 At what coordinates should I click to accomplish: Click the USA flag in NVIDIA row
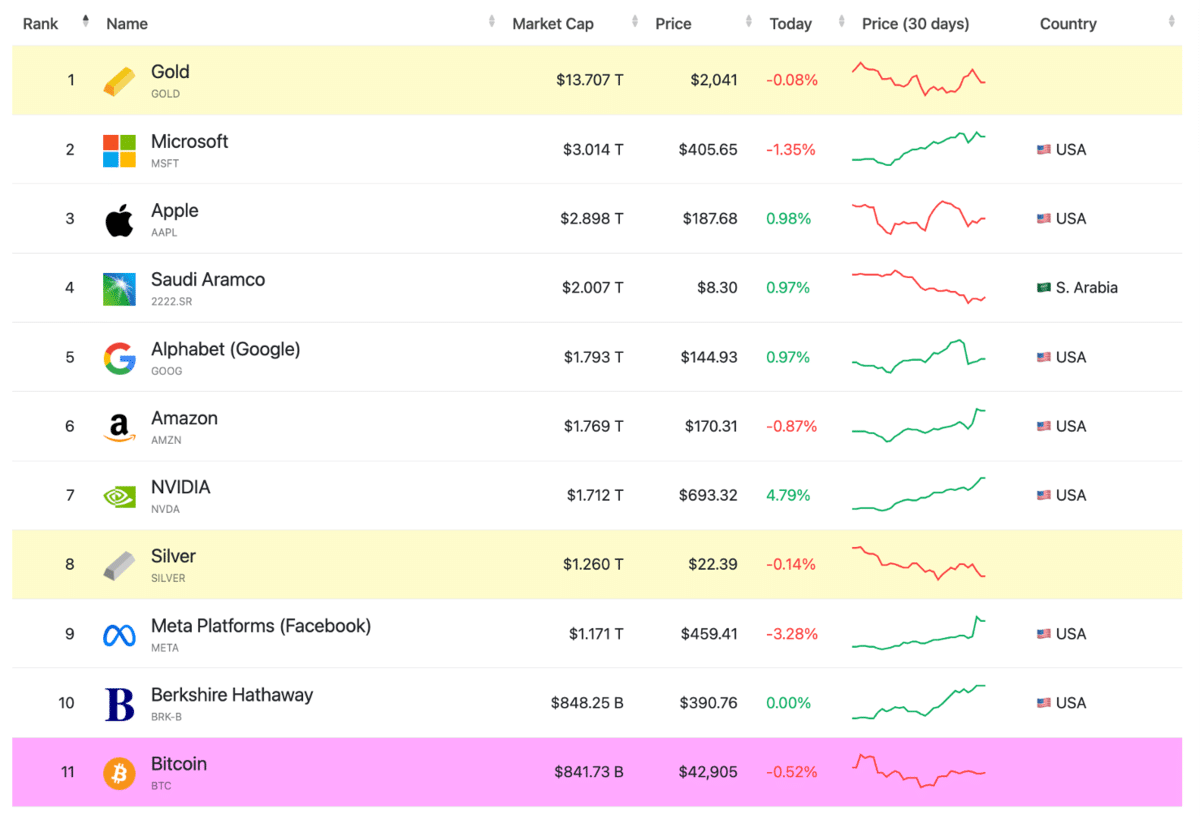[1044, 495]
